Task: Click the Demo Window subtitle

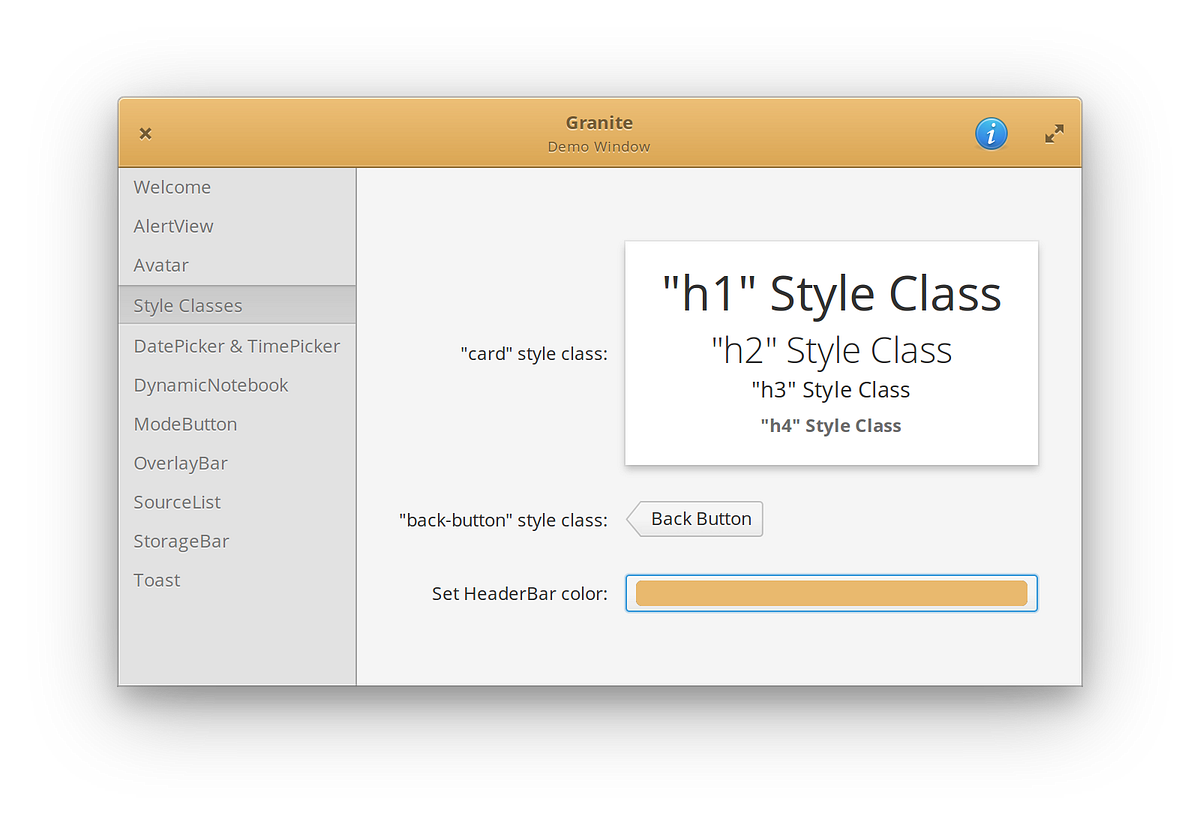Action: pyautogui.click(x=599, y=147)
